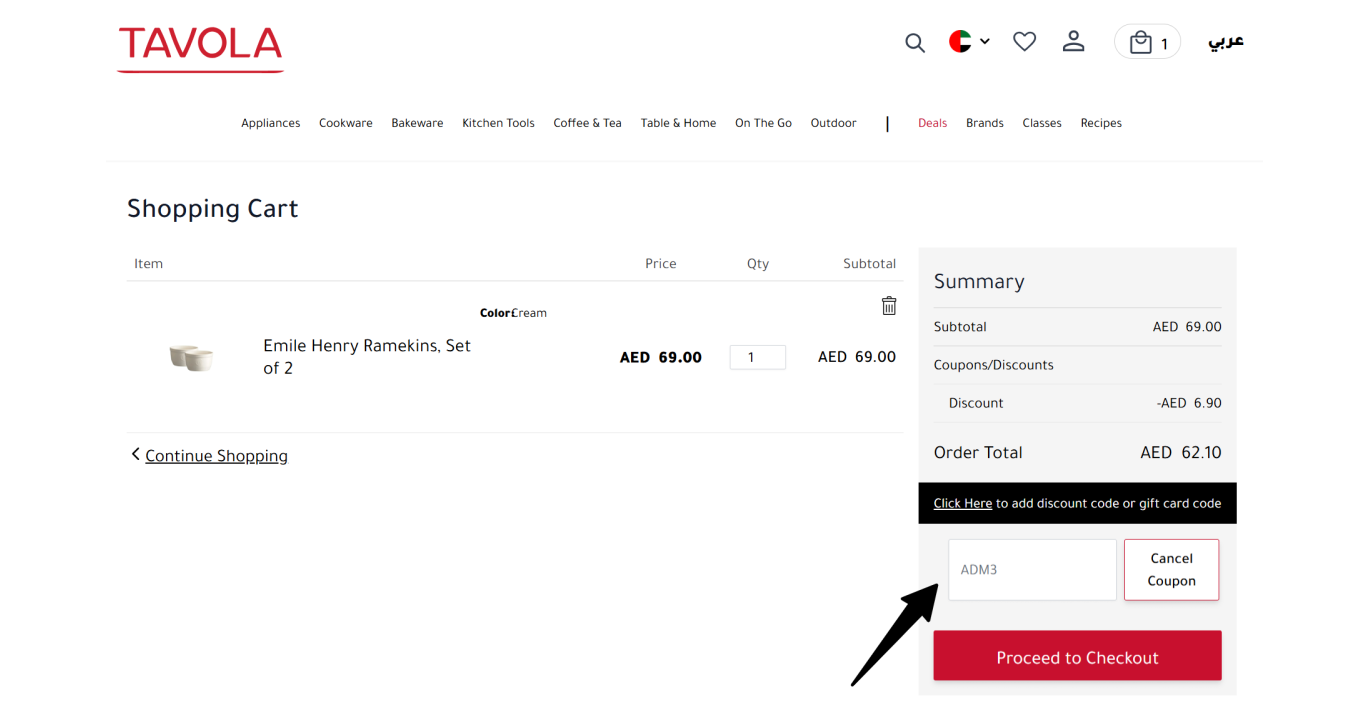This screenshot has width=1368, height=720.
Task: Click the Color Cream attribute text
Action: point(513,313)
